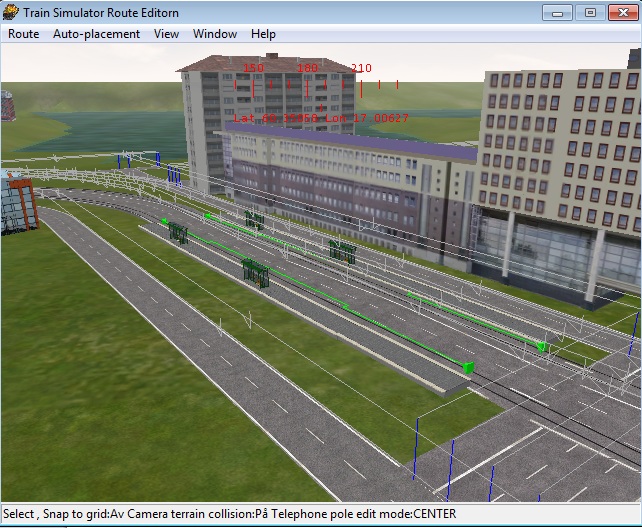This screenshot has height=528, width=642.
Task: Maximize the Route Editor window
Action: (589, 12)
